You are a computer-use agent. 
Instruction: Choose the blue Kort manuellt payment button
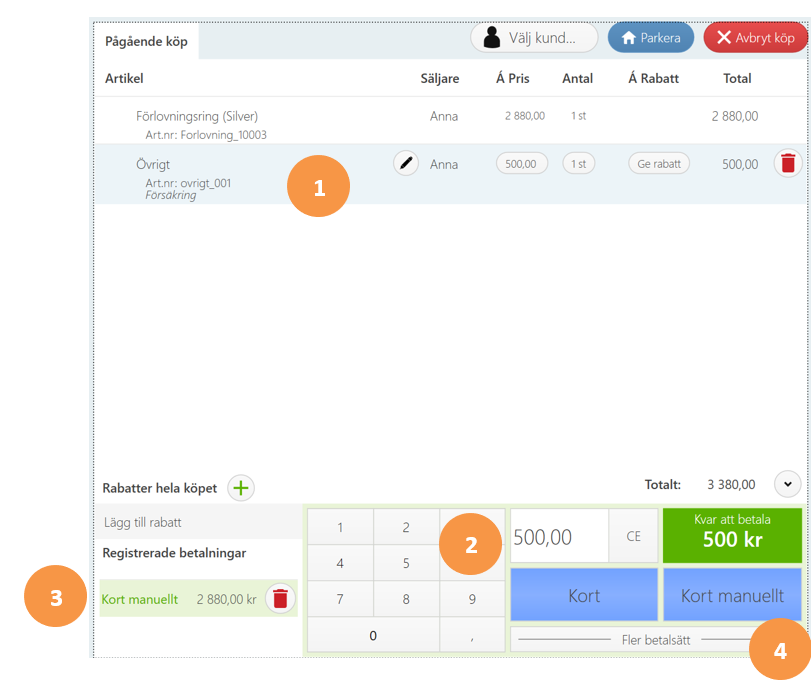click(x=732, y=595)
